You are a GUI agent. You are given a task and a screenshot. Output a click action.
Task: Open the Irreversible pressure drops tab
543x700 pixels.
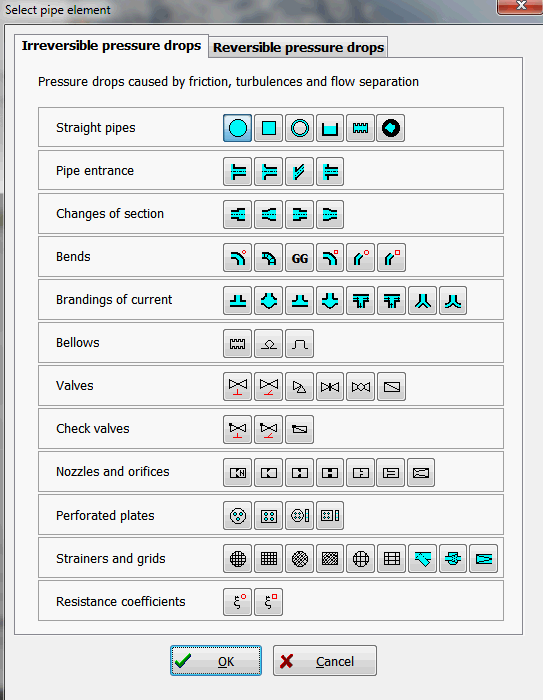111,46
